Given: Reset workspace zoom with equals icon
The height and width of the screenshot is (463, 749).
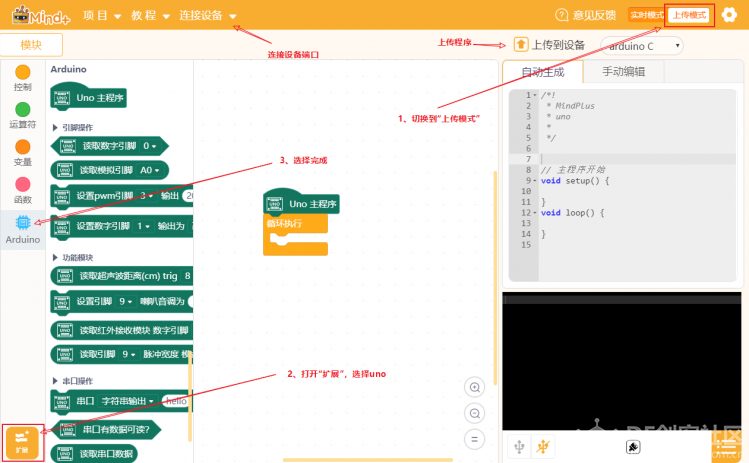Looking at the screenshot, I should pyautogui.click(x=474, y=439).
